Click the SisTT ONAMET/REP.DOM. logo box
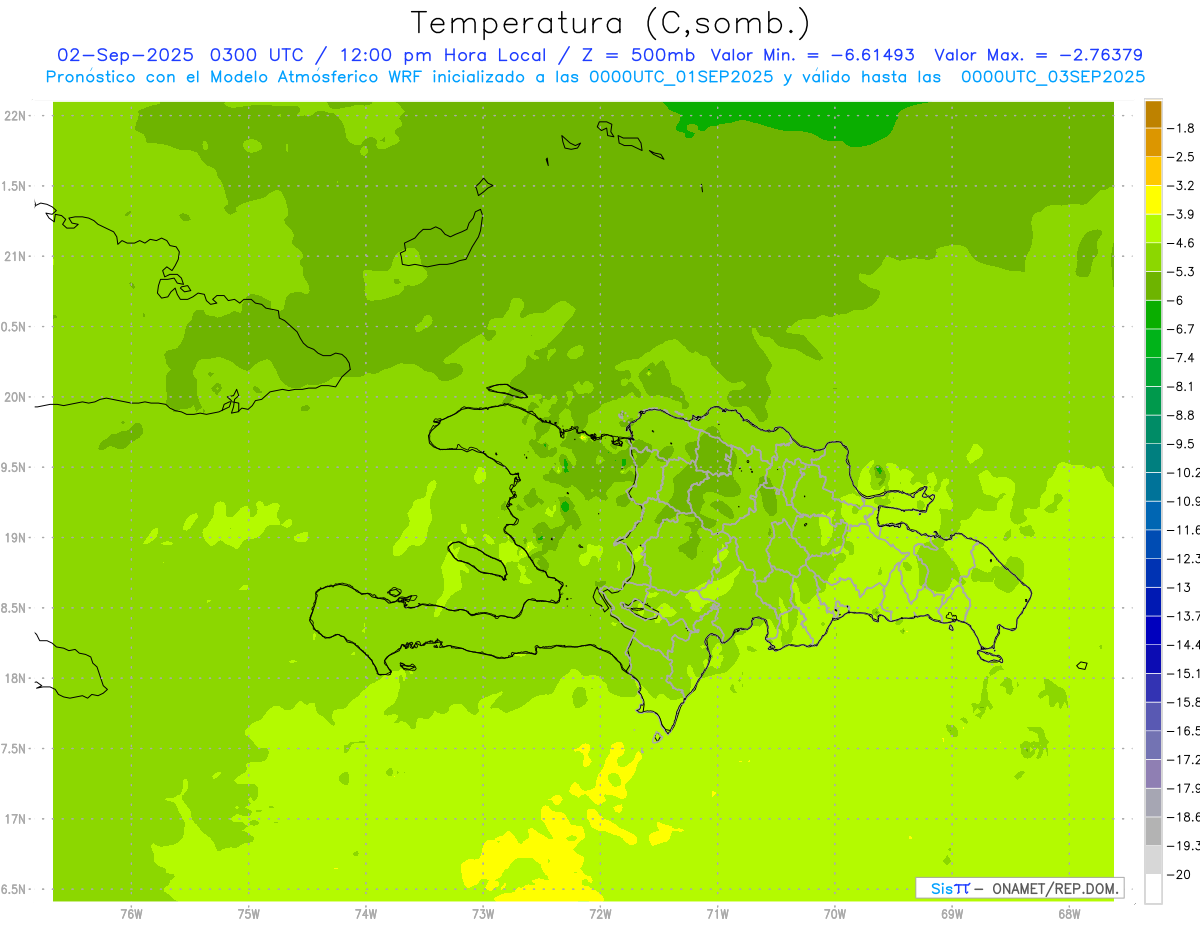This screenshot has height=927, width=1200. 1019,888
